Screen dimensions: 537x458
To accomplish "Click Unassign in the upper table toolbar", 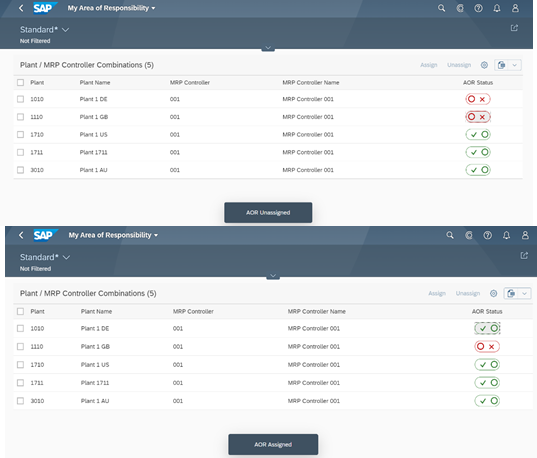I will point(459,65).
